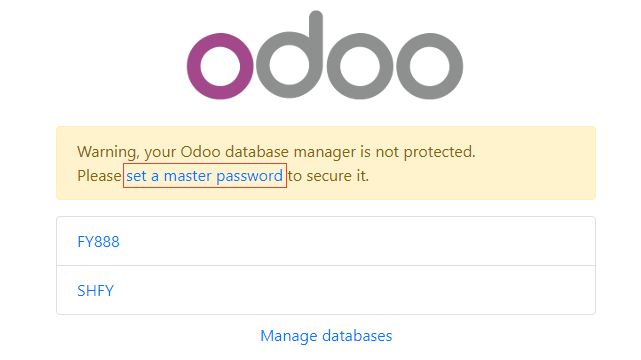
Task: Click the warning text about unprotected manager
Action: (x=276, y=152)
